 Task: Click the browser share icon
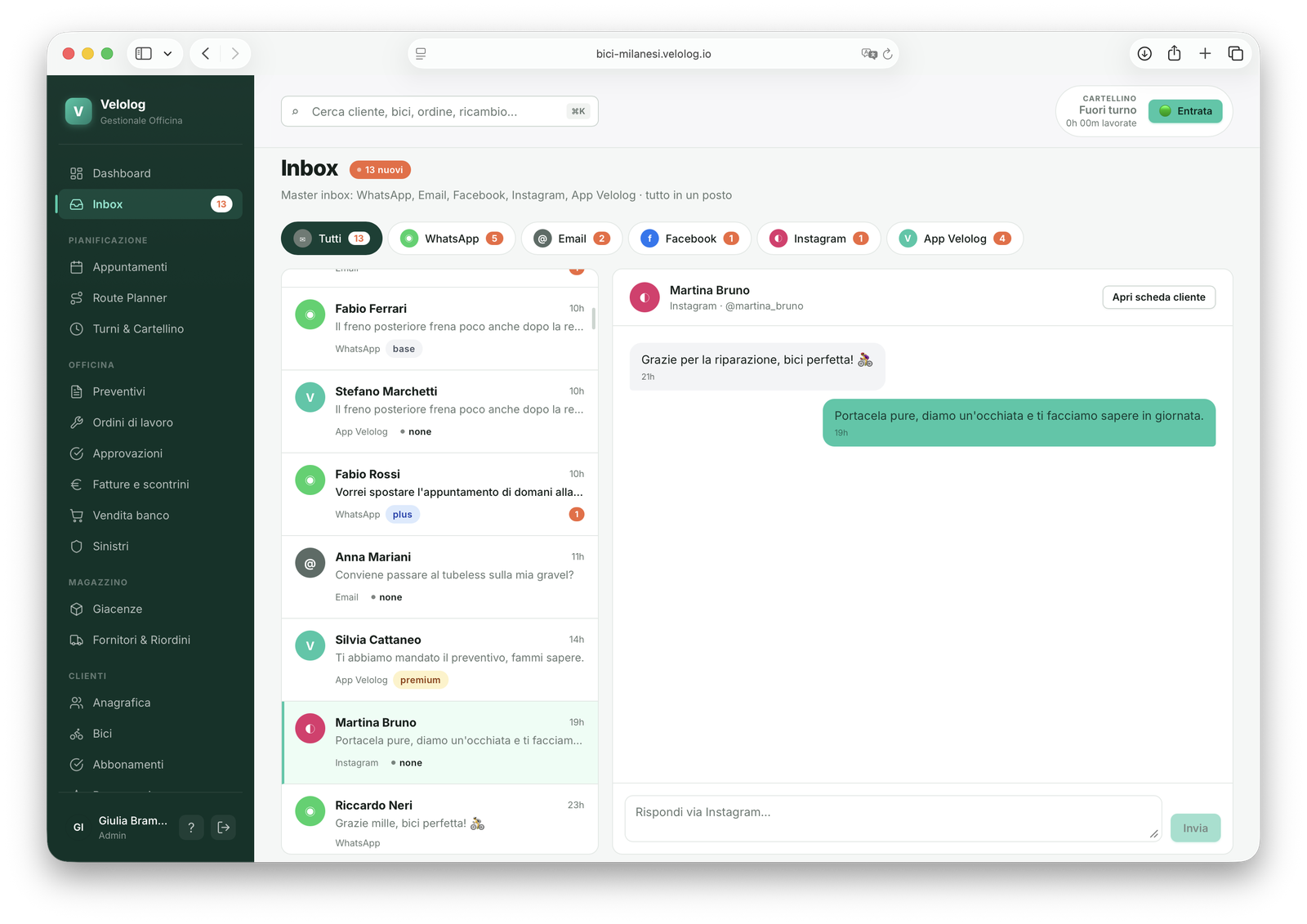point(1174,53)
